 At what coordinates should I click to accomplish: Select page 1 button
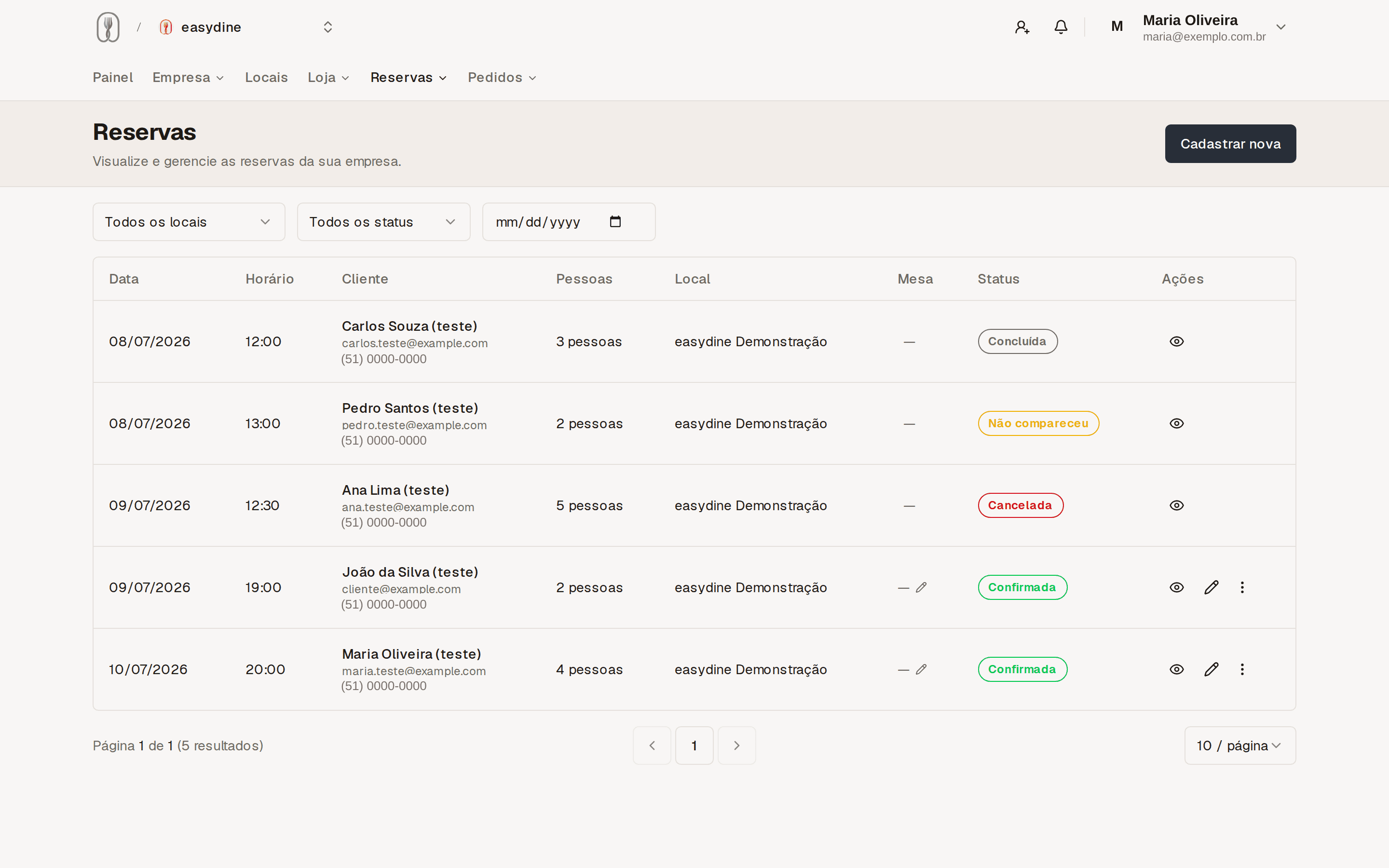tap(694, 746)
